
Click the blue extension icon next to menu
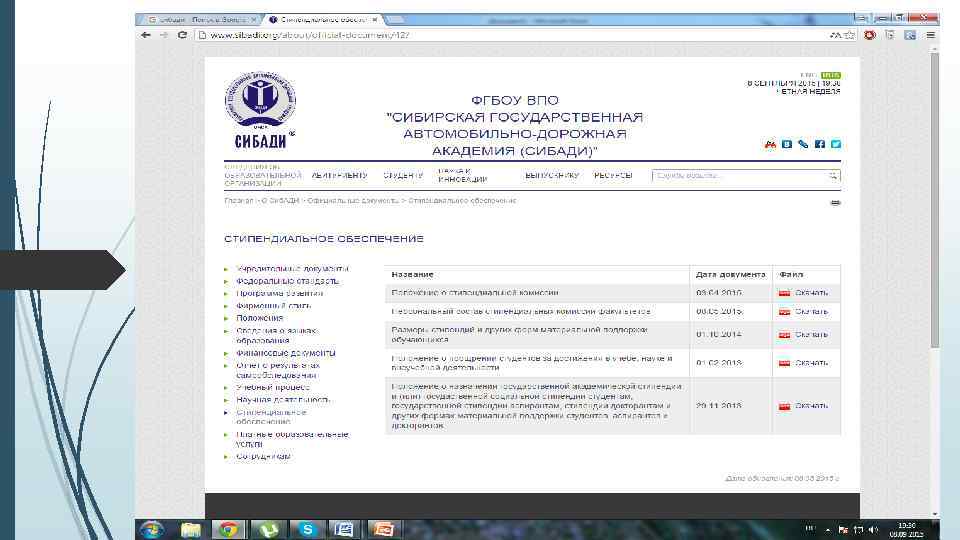pyautogui.click(x=910, y=36)
